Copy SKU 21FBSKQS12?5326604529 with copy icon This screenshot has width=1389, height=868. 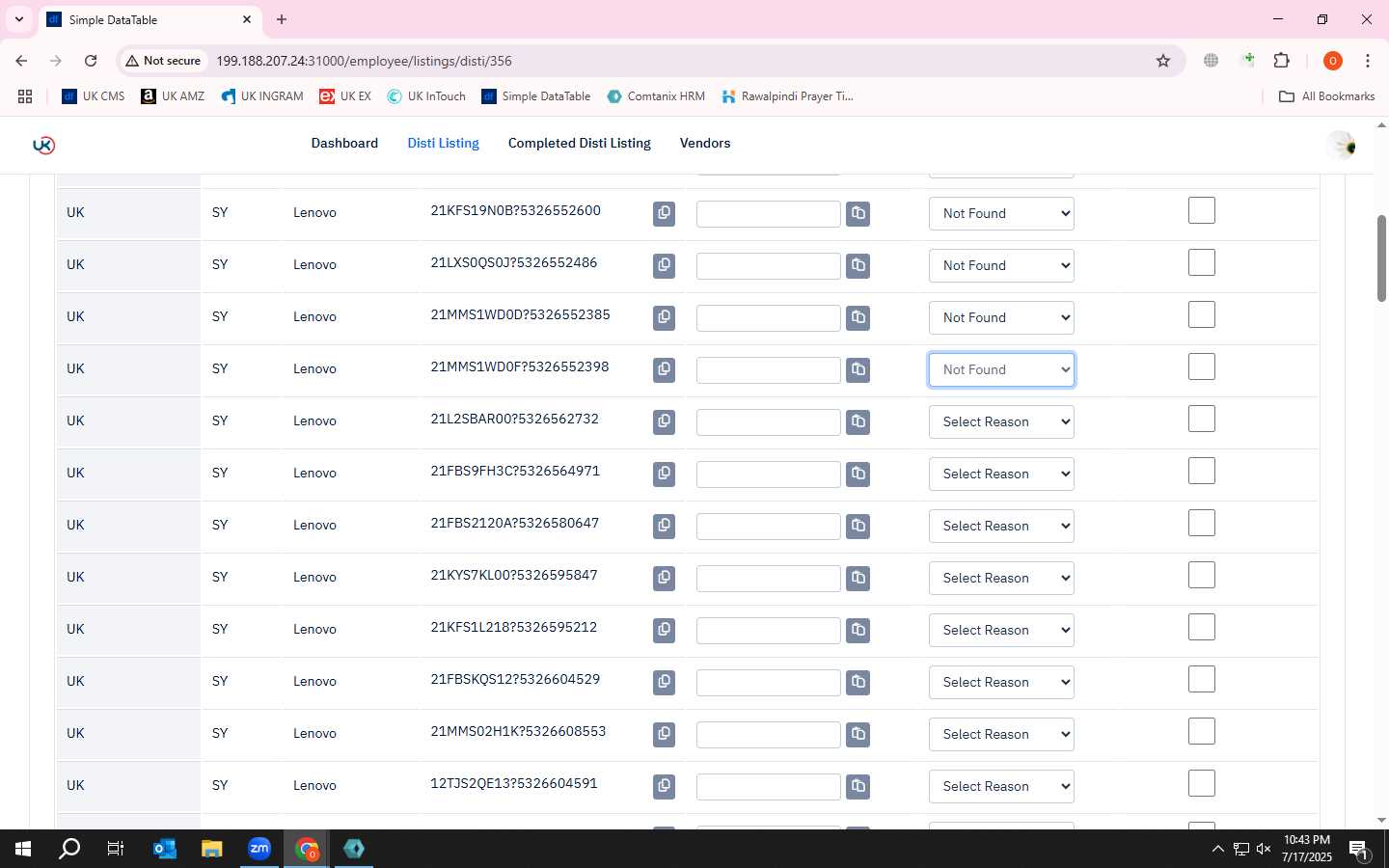pos(664,682)
